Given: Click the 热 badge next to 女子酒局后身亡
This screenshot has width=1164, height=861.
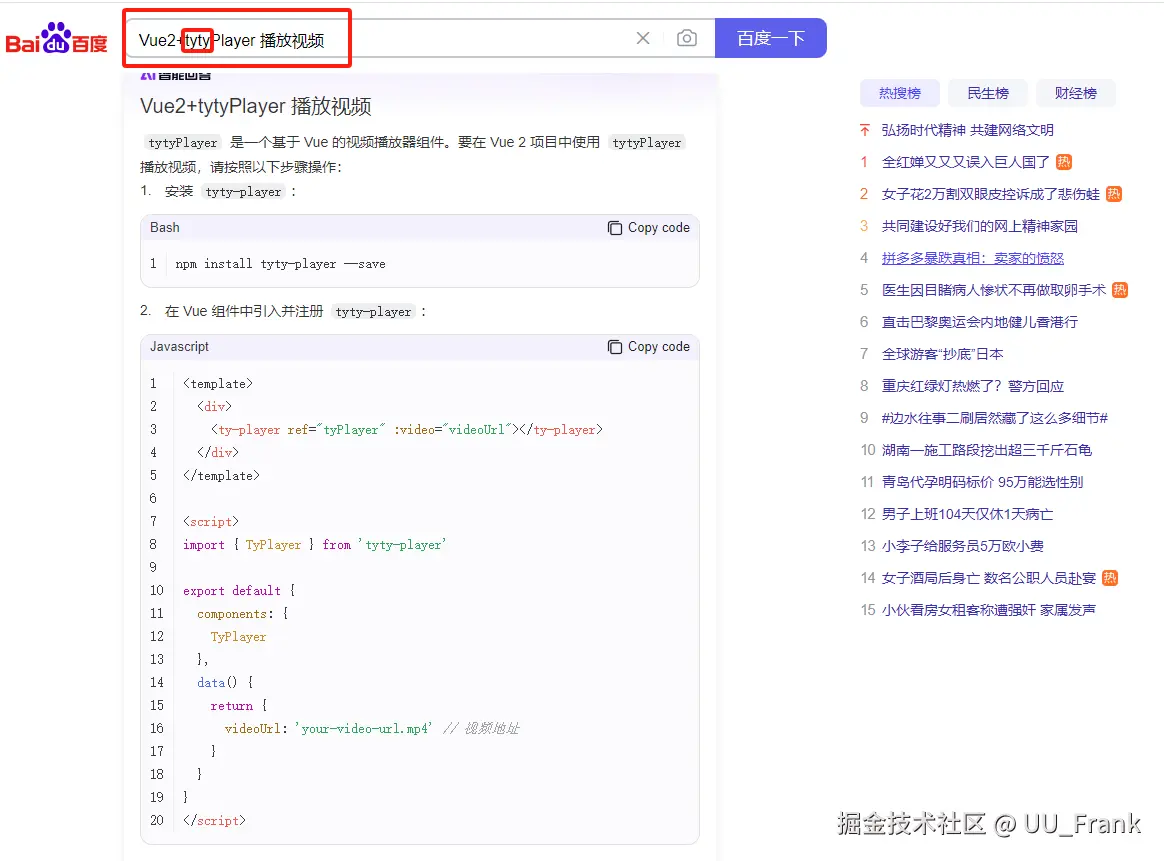Looking at the screenshot, I should 1110,577.
